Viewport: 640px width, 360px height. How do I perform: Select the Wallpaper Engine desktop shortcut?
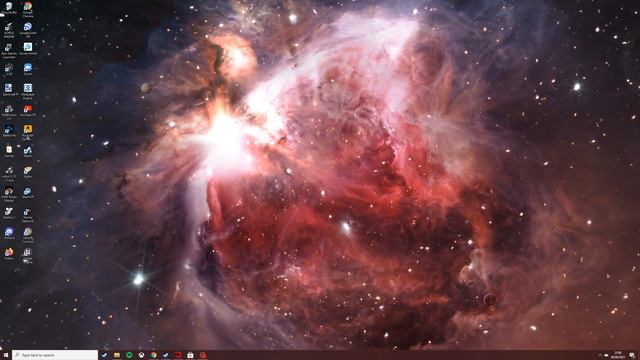28,91
